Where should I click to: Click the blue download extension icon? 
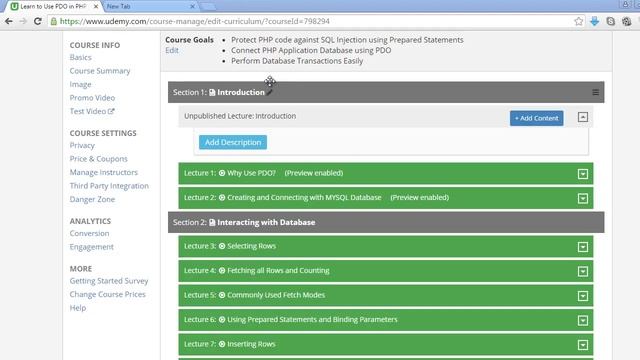coord(595,21)
